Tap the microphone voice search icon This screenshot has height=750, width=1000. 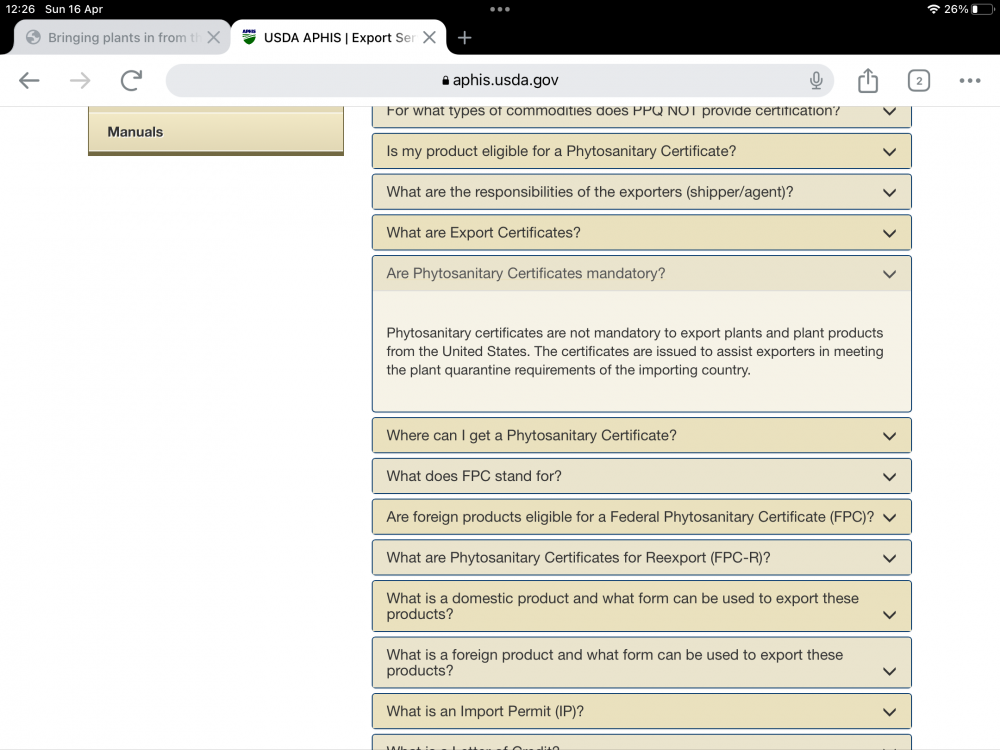(x=816, y=80)
